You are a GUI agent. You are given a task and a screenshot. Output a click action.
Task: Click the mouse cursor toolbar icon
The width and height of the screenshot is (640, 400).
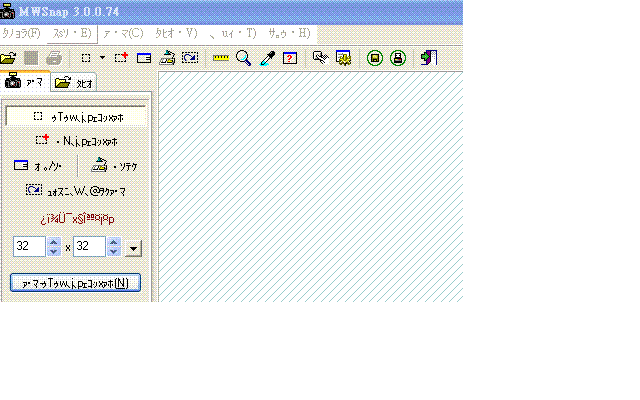320,58
